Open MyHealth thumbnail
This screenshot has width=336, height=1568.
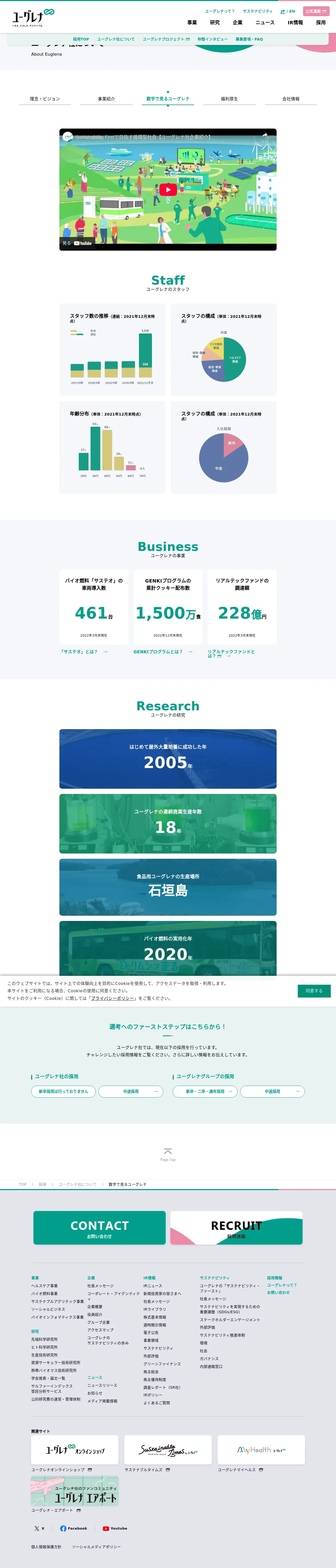tap(261, 1450)
